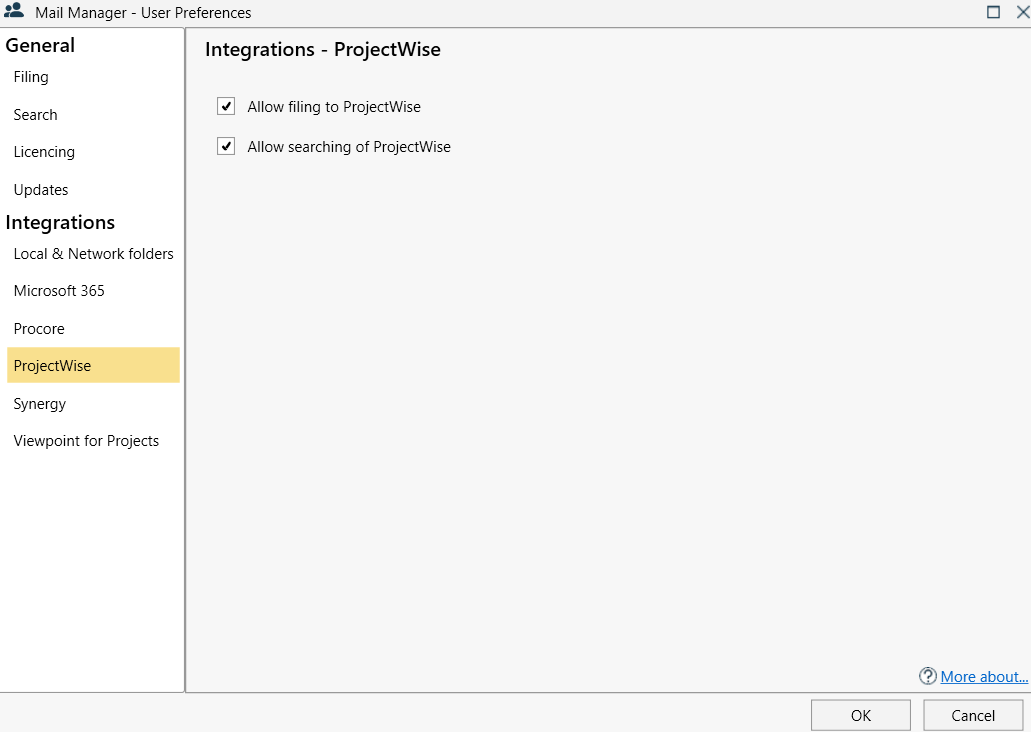Open the Filing preferences page
Screen dimensions: 1031x732
30,77
